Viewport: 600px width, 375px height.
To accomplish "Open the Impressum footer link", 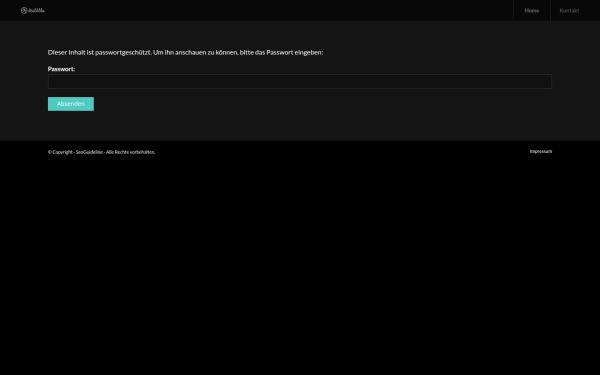I will [541, 151].
